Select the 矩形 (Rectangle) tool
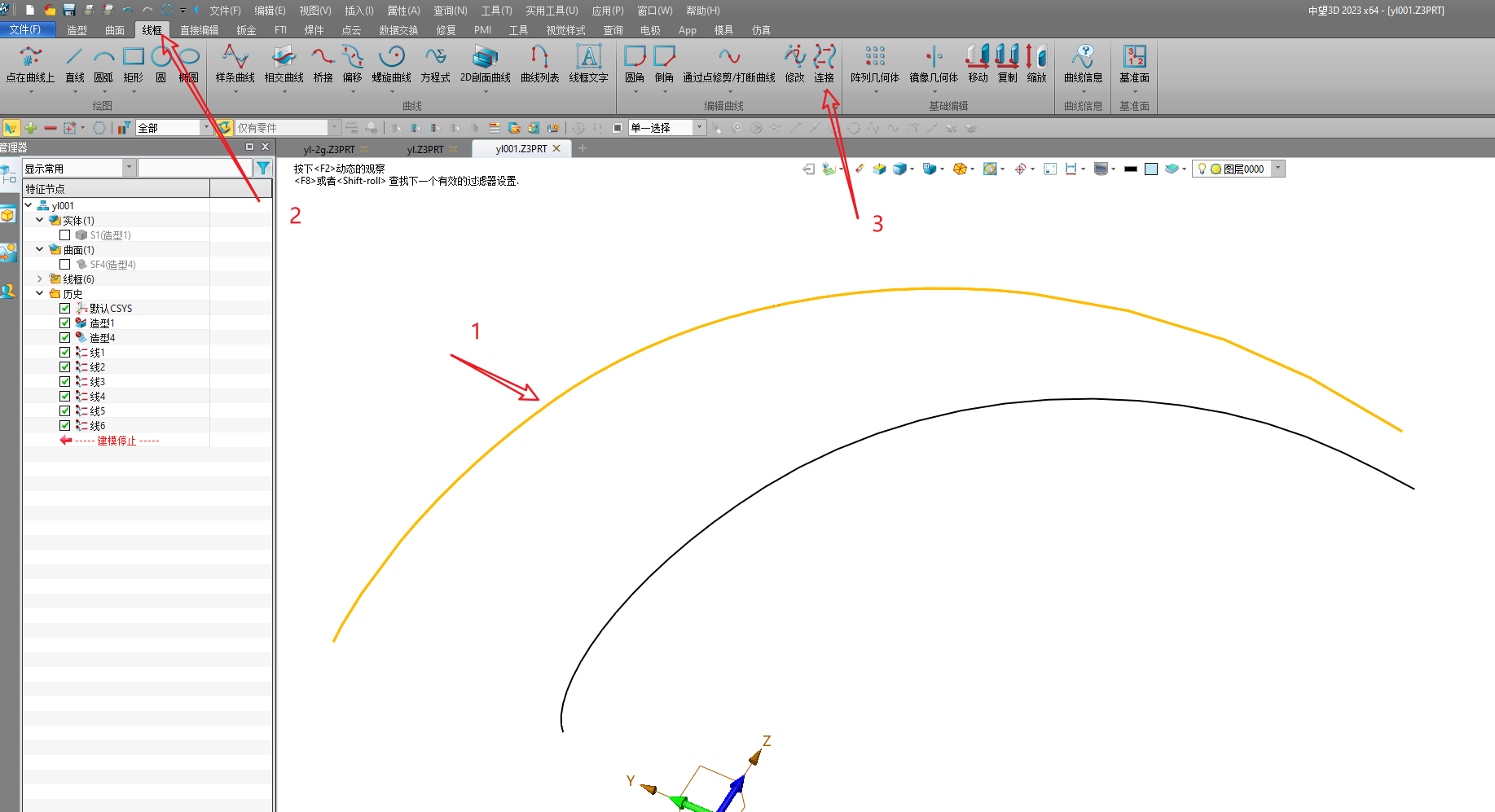The image size is (1495, 812). pos(133,64)
